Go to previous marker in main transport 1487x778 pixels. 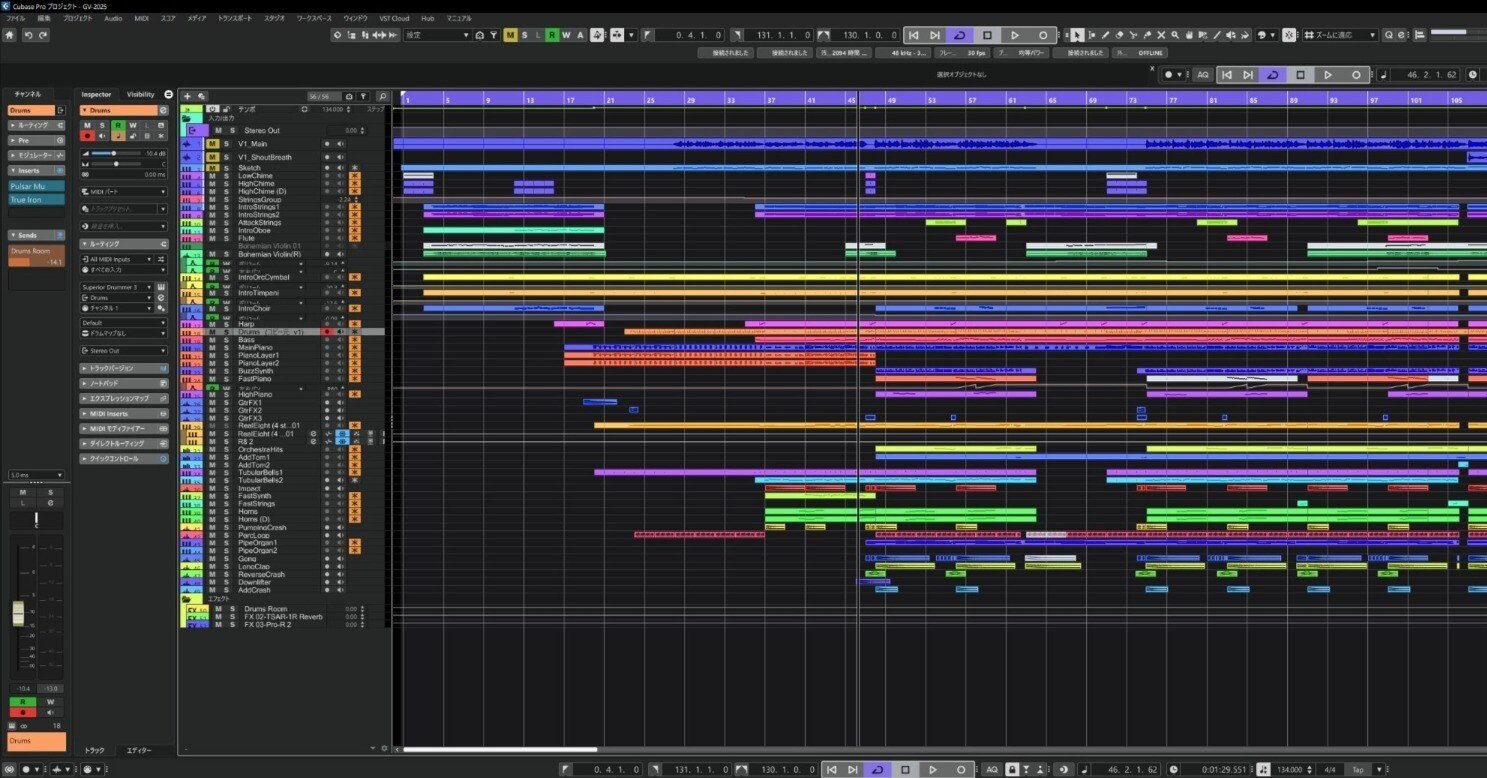point(914,35)
